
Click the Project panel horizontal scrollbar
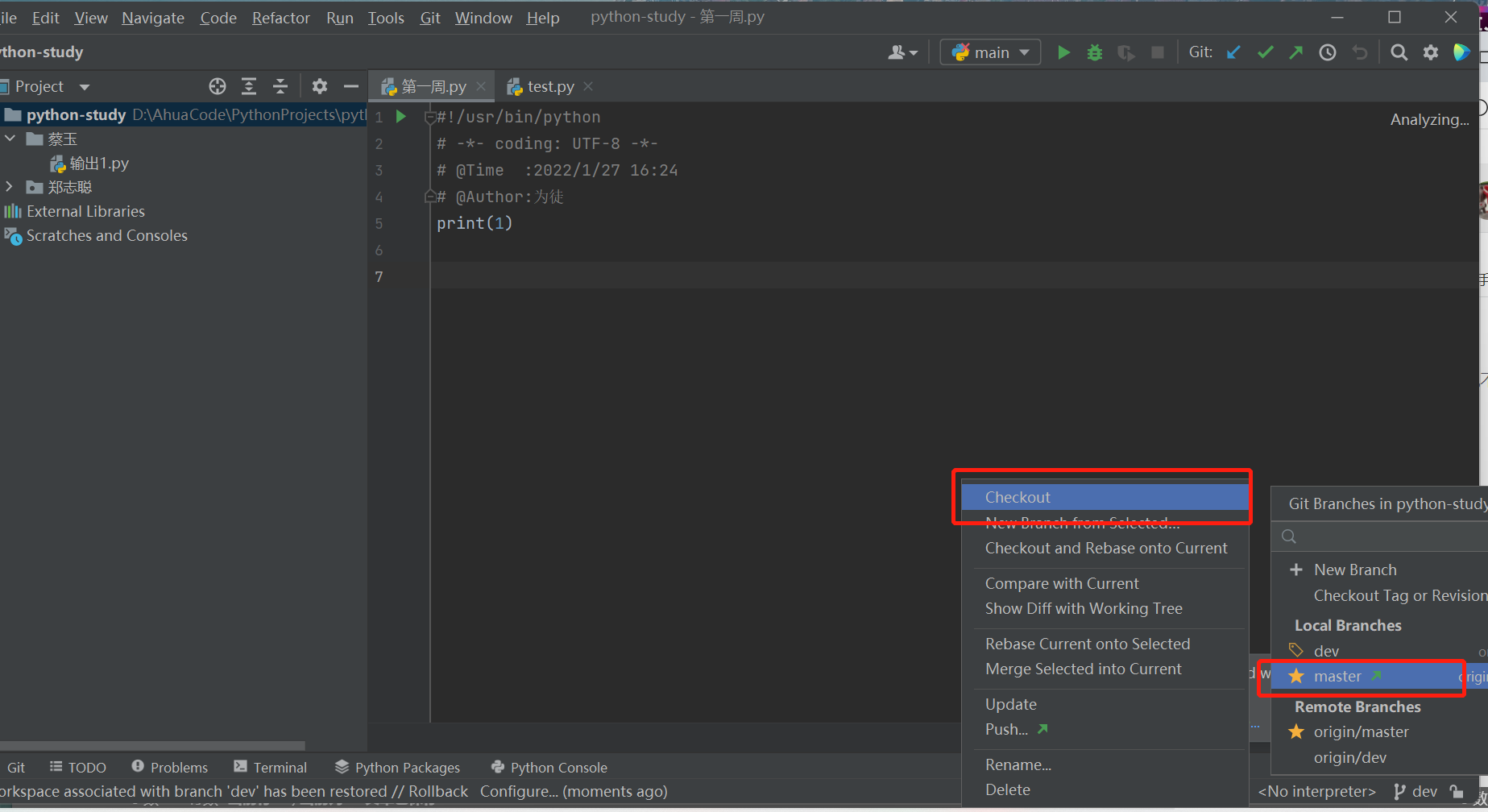click(x=153, y=745)
